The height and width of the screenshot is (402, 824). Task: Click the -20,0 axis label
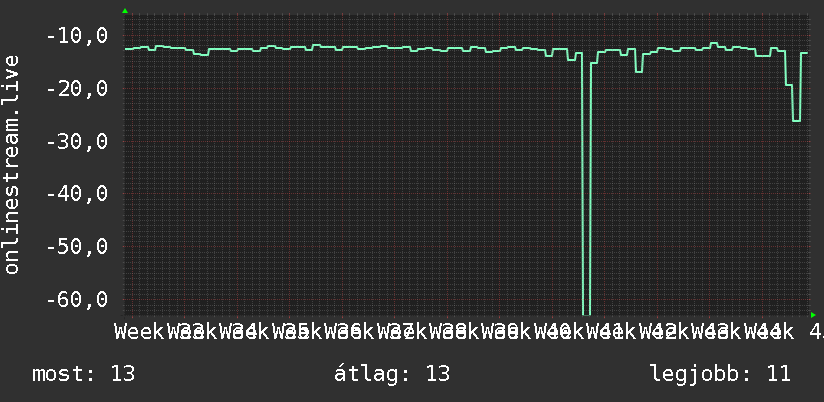click(x=77, y=88)
